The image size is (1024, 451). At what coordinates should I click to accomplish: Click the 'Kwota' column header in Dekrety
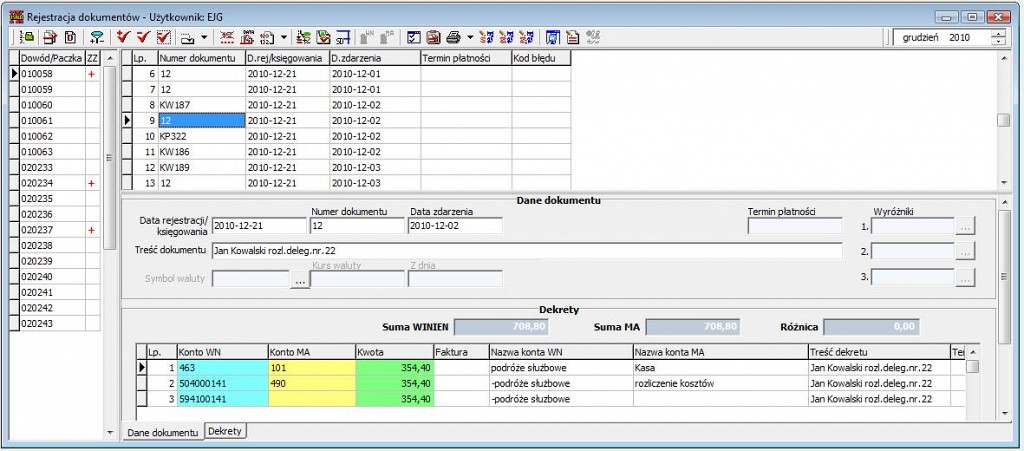coord(395,352)
